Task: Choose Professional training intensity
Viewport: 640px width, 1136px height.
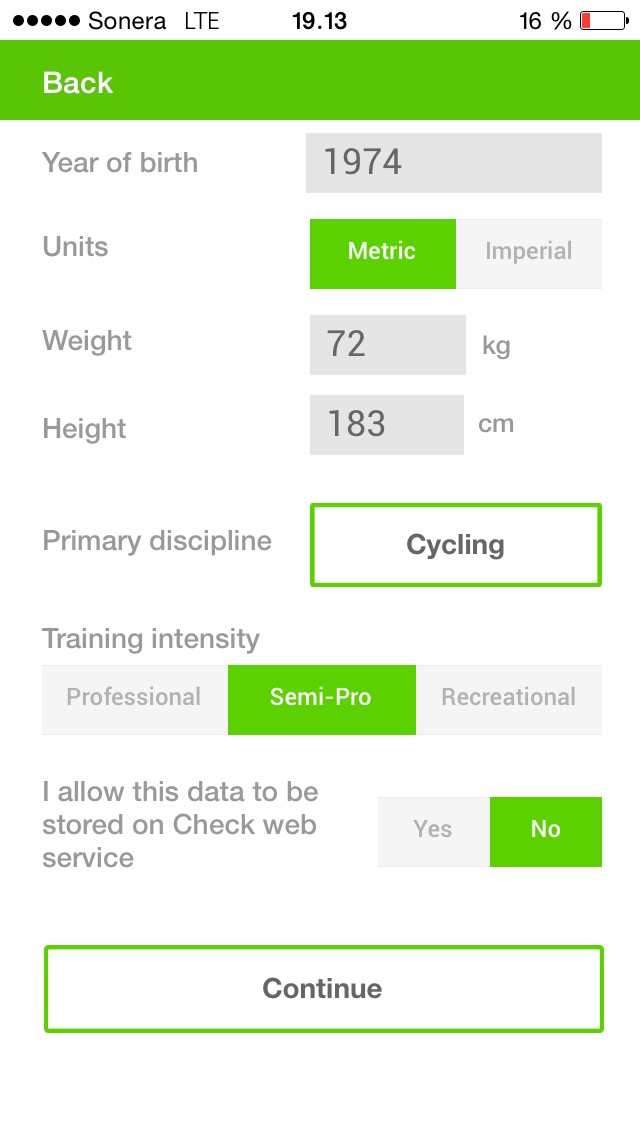Action: 134,699
